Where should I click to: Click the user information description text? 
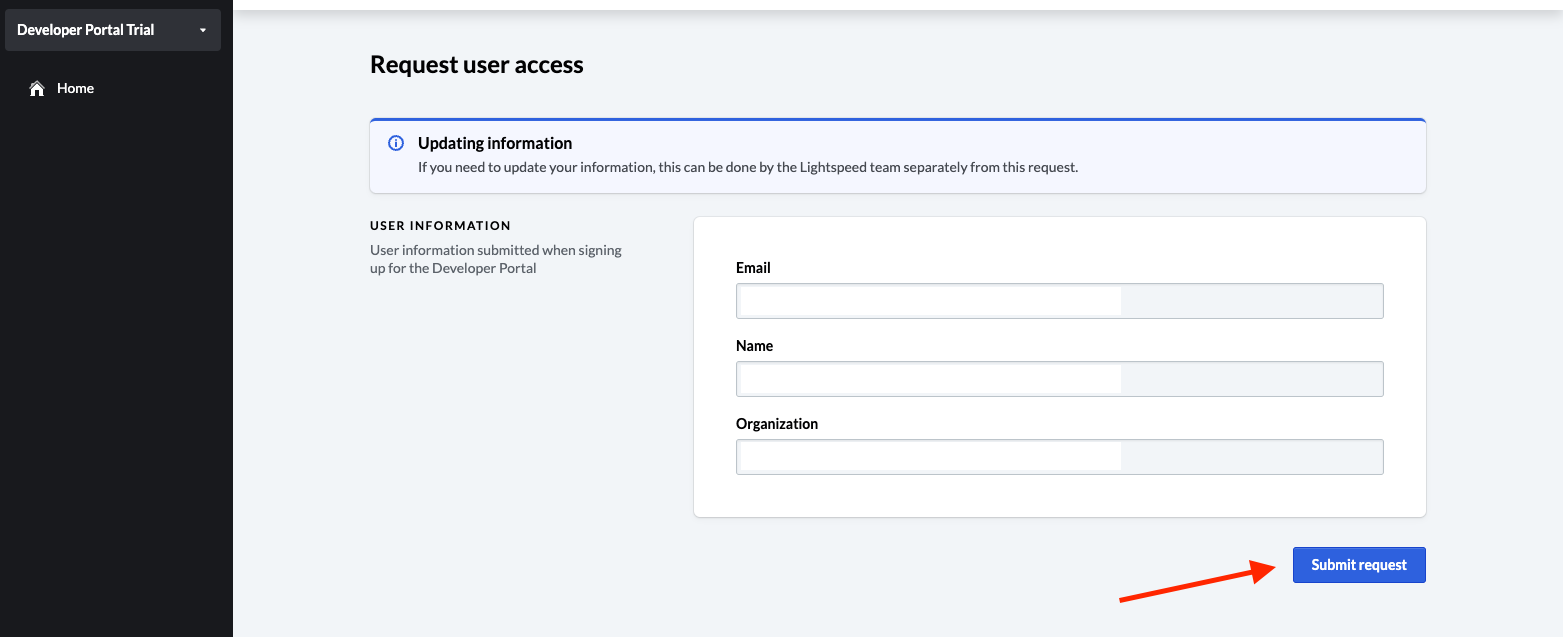[x=495, y=259]
